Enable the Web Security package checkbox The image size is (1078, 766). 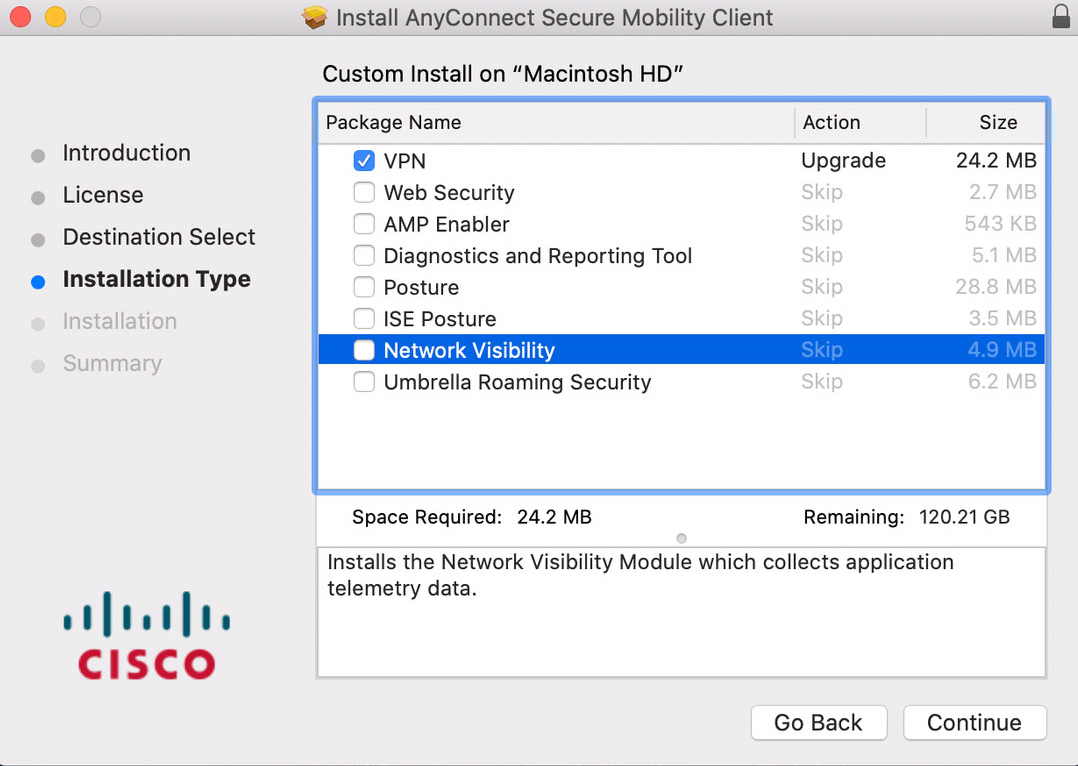364,192
